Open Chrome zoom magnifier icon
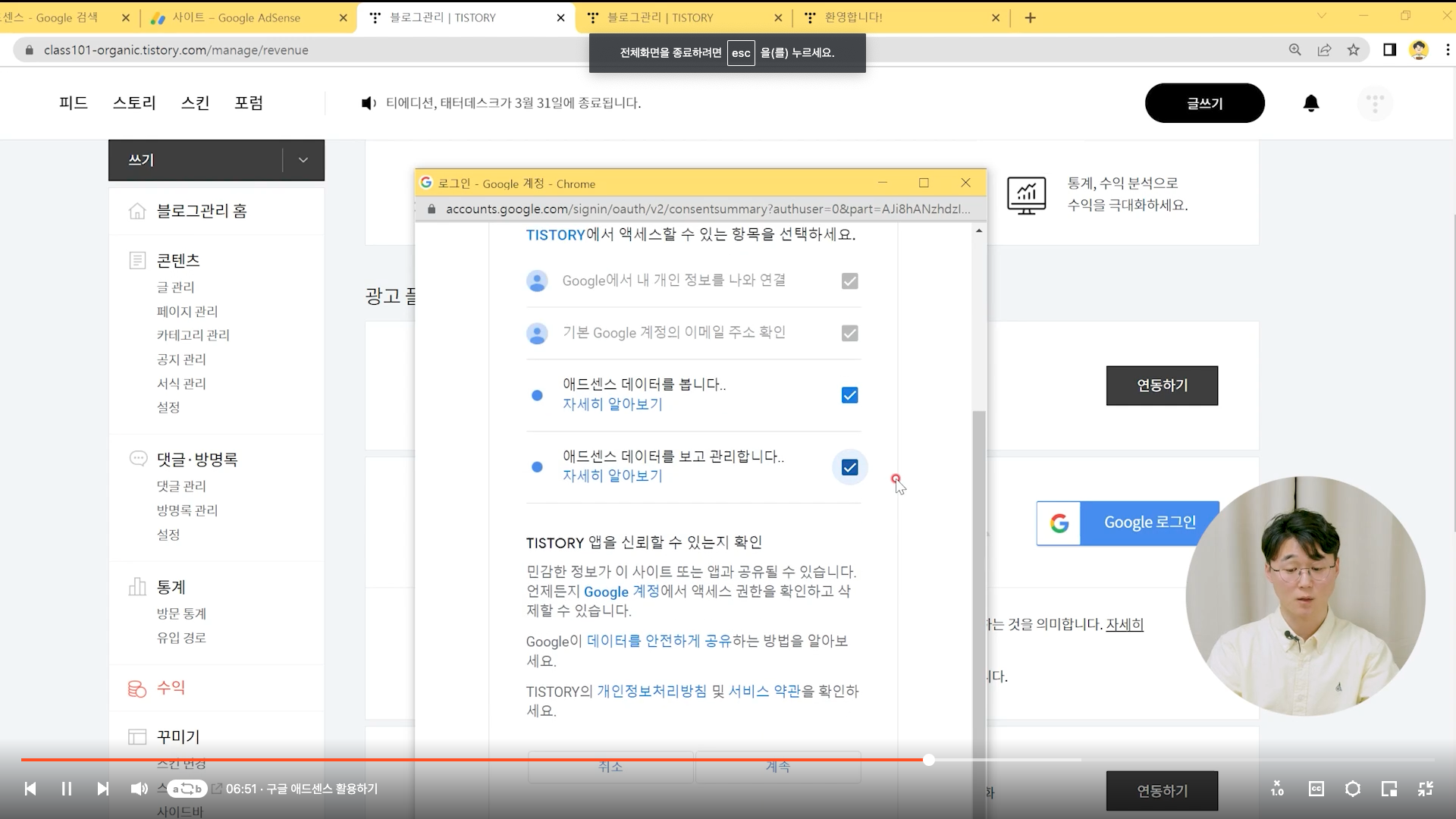This screenshot has width=1456, height=819. click(x=1294, y=50)
